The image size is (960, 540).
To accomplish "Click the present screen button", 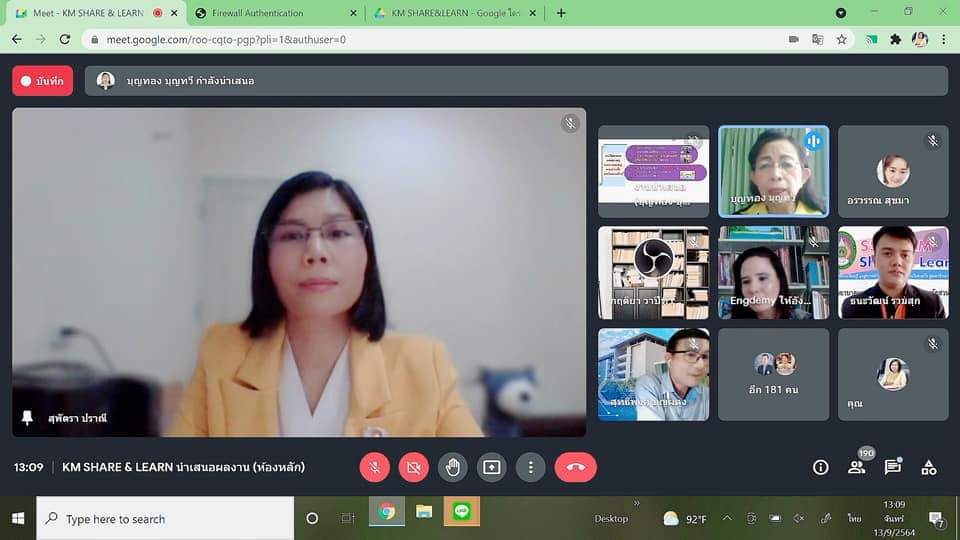I will tap(491, 467).
